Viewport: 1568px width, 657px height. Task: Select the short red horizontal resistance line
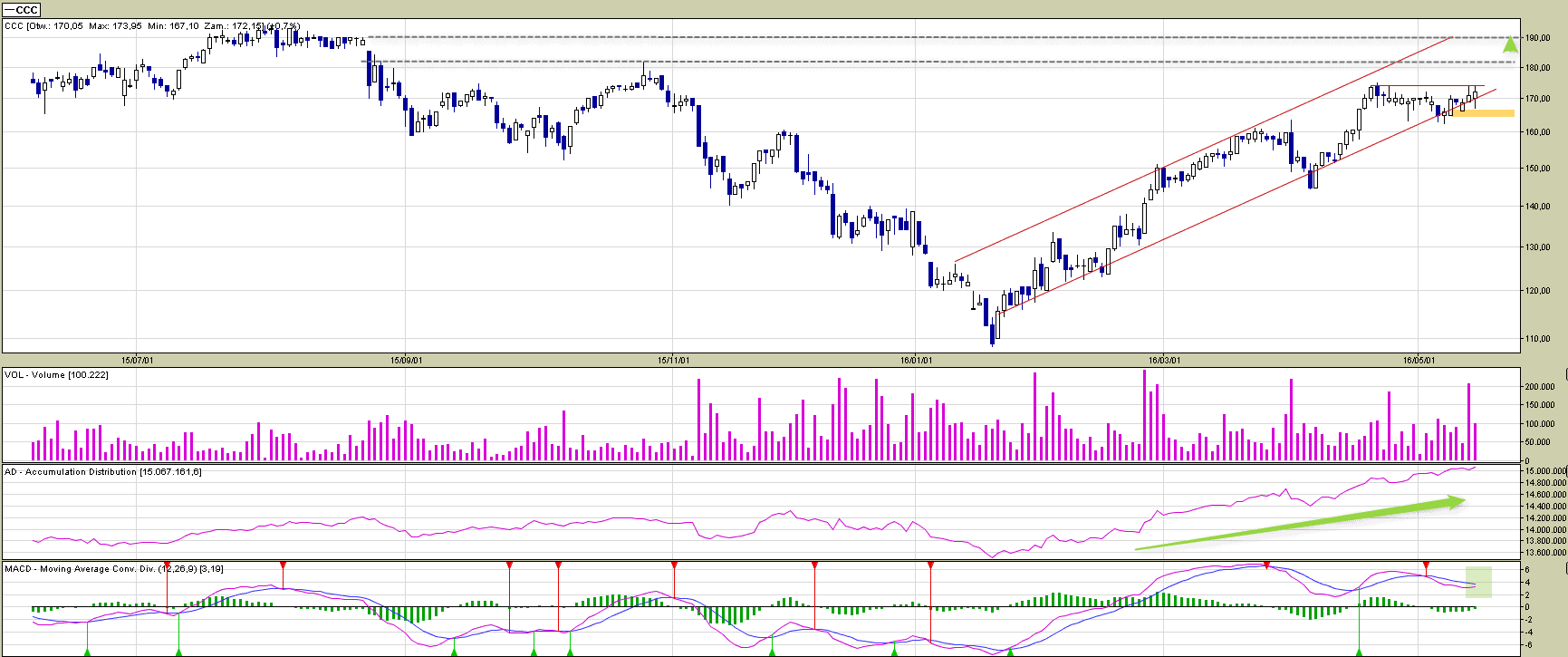pos(1429,86)
